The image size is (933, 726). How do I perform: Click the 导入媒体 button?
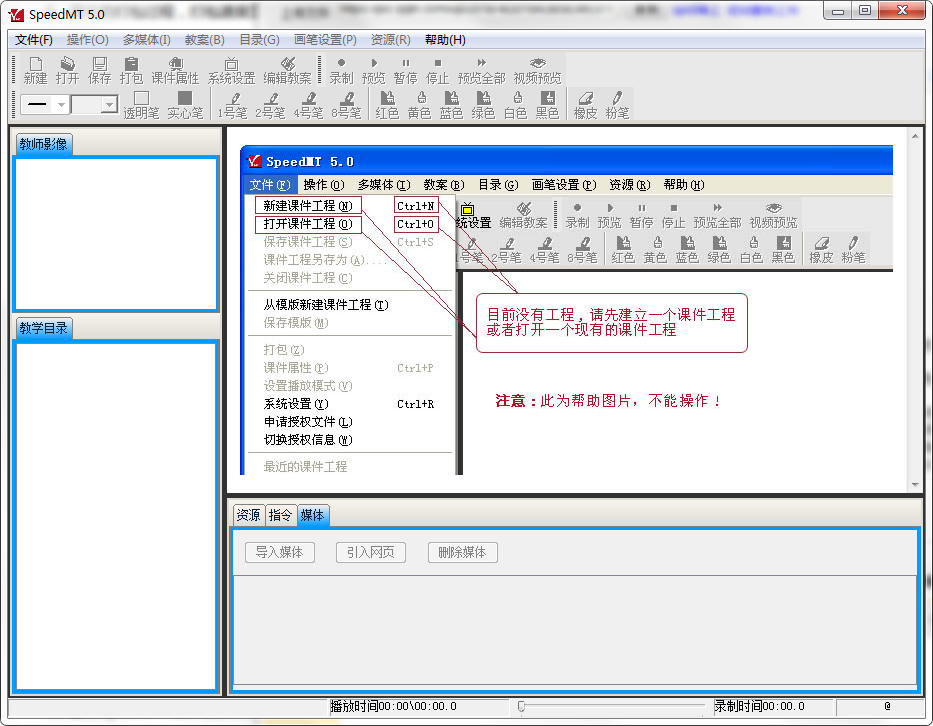[x=280, y=553]
